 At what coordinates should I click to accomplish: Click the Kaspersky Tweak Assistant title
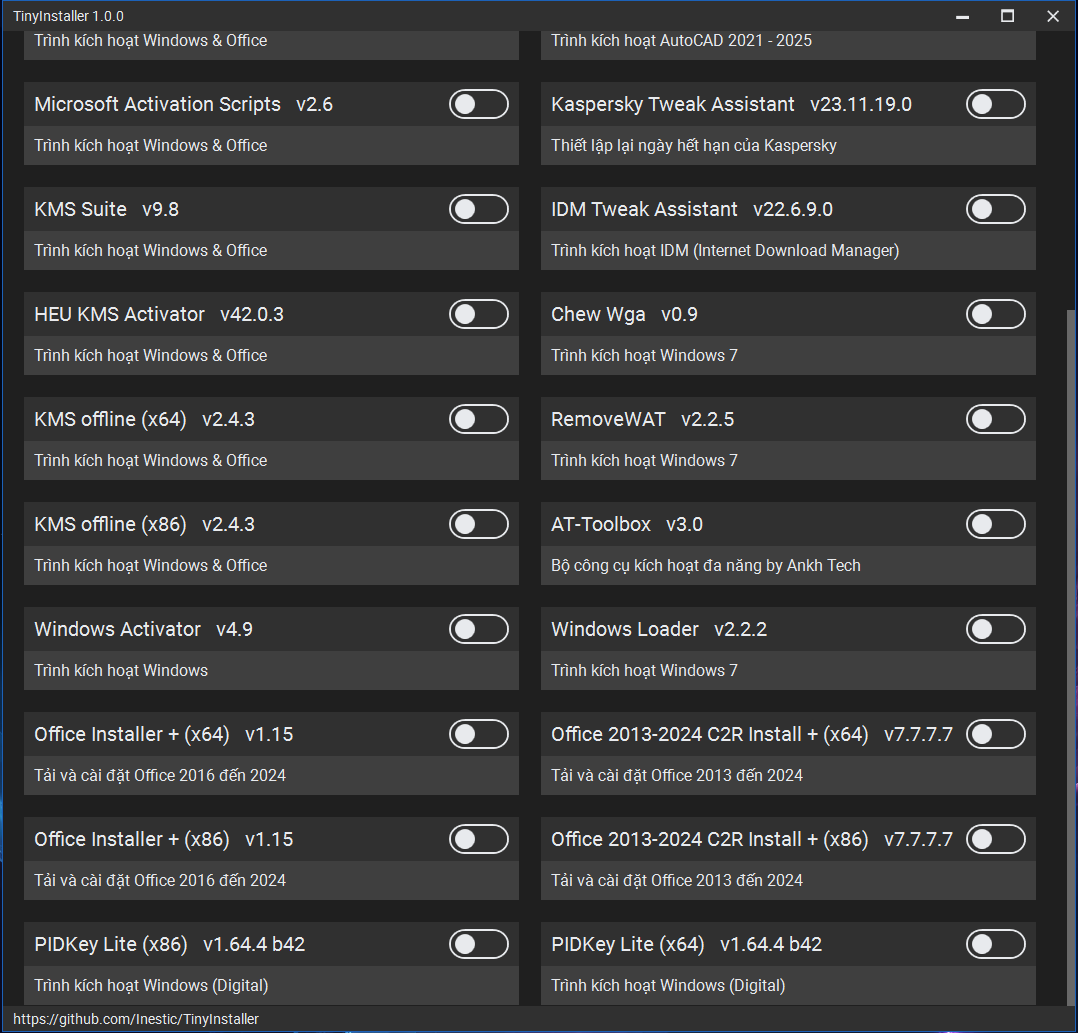(x=673, y=104)
